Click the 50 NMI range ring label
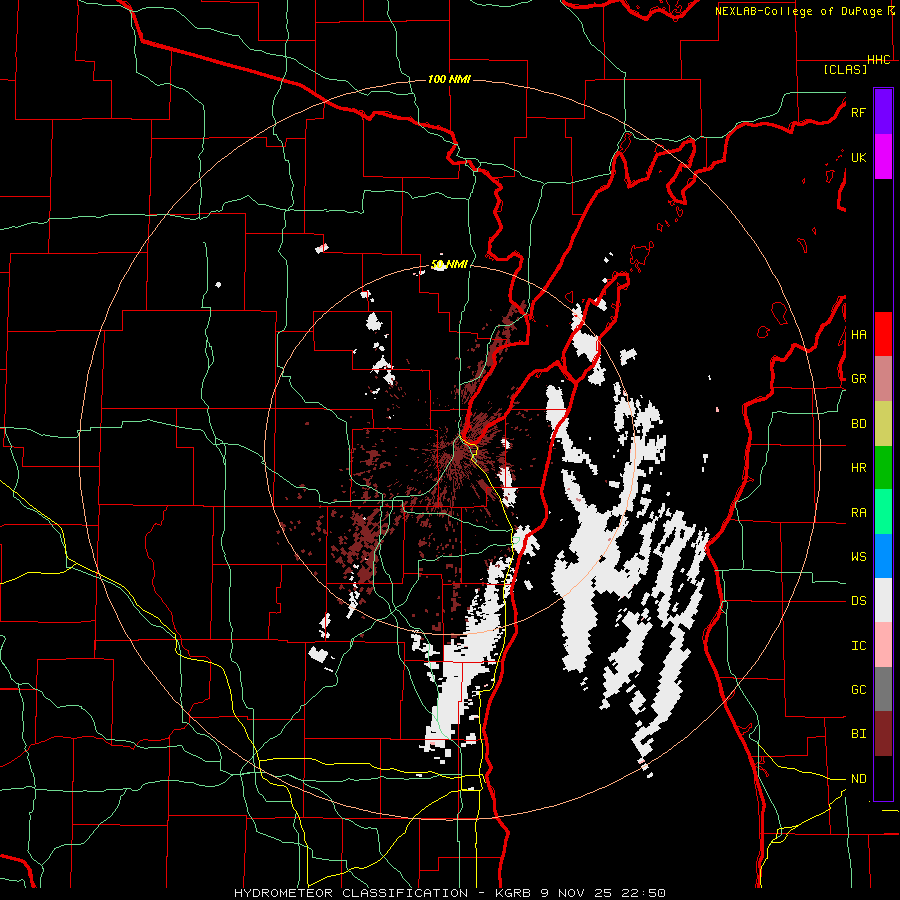 pyautogui.click(x=449, y=265)
